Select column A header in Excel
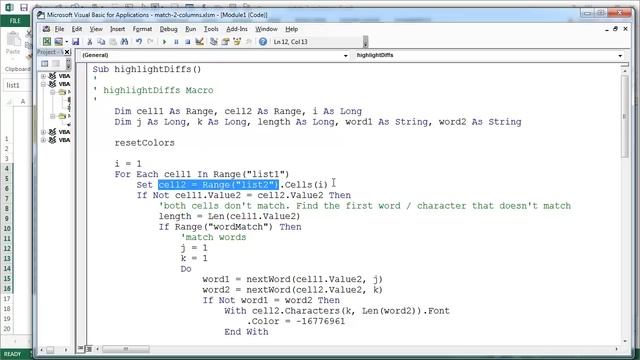 [x=23, y=101]
